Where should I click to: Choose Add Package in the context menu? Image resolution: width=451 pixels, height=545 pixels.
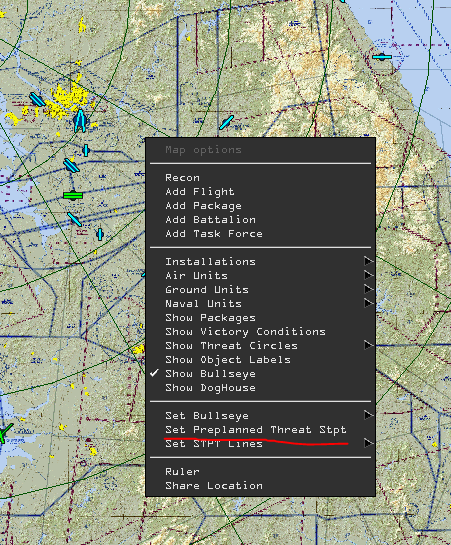[203, 206]
